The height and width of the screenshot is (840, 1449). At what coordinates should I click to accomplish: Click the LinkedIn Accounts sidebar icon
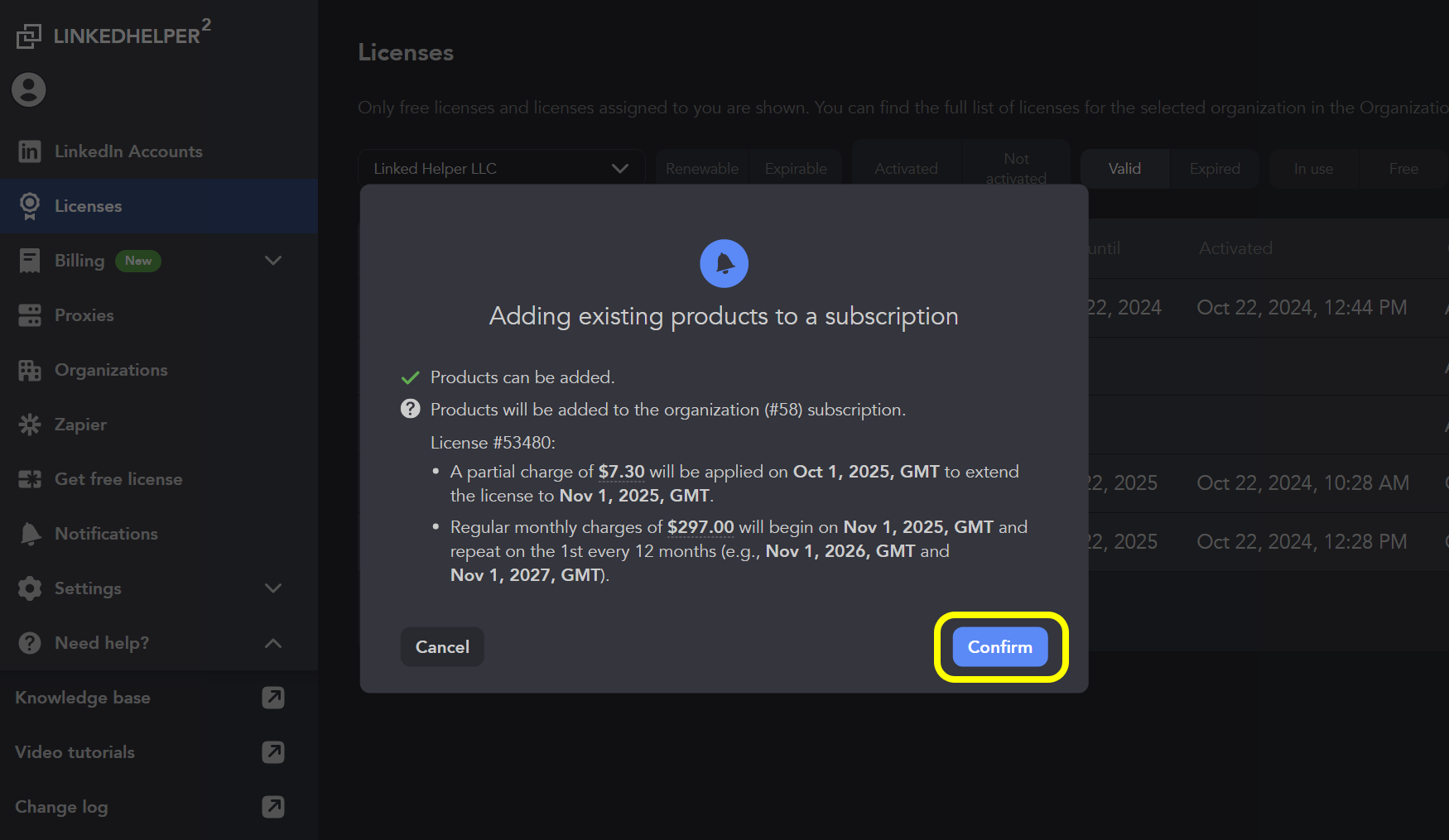tap(30, 151)
